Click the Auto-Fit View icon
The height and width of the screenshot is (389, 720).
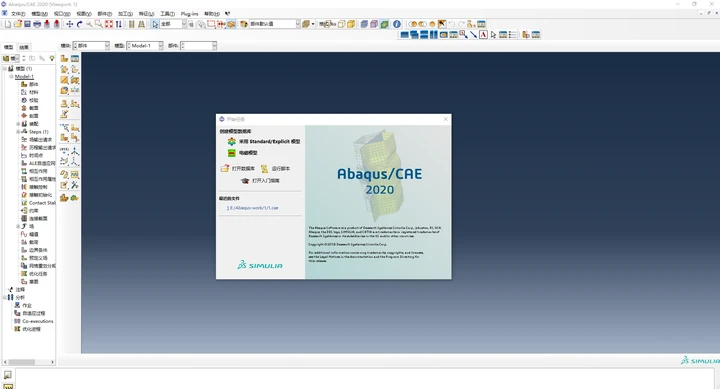pos(108,24)
